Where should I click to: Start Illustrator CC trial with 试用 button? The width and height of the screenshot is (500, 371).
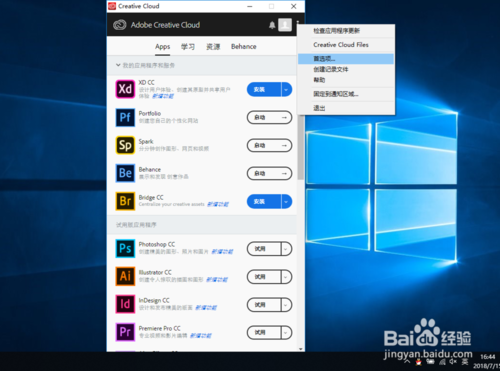click(264, 277)
